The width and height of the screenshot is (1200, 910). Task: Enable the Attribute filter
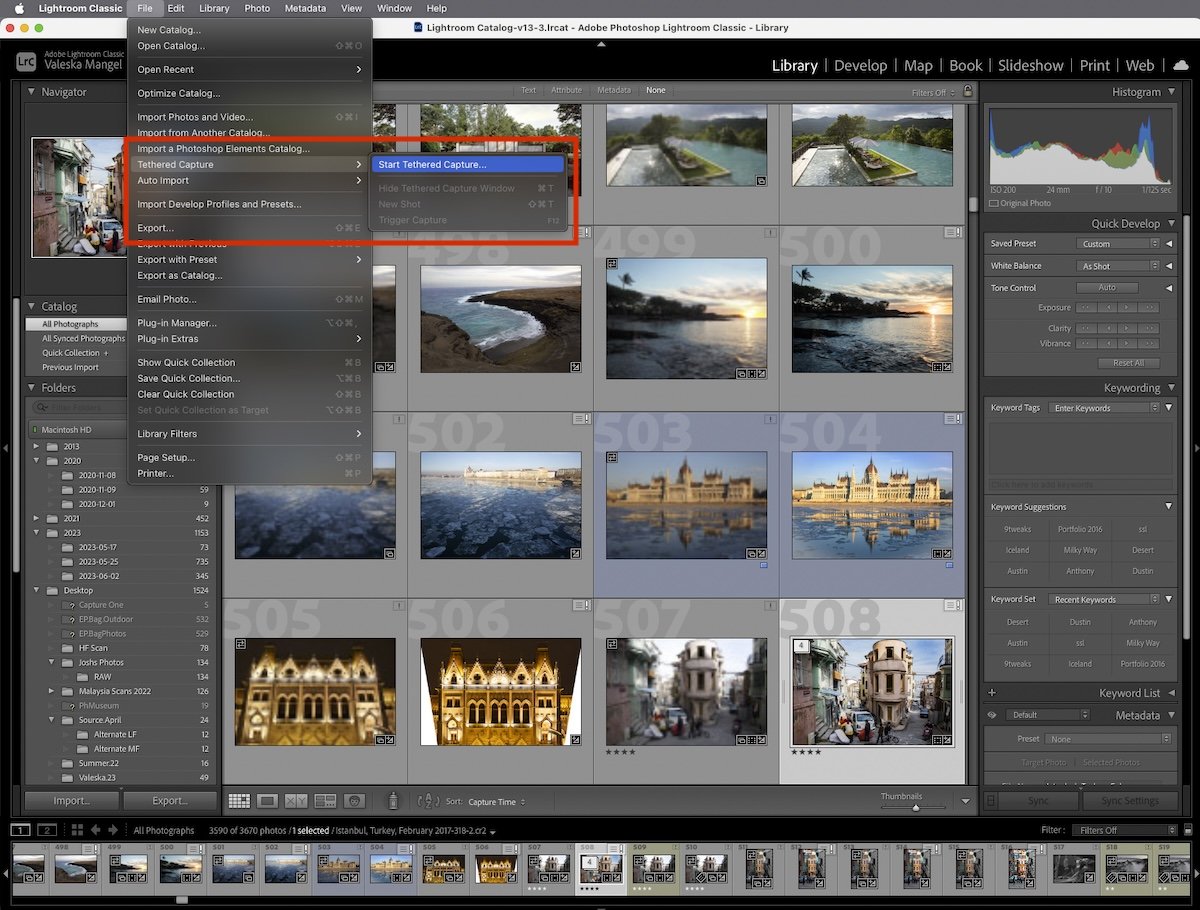pos(566,90)
